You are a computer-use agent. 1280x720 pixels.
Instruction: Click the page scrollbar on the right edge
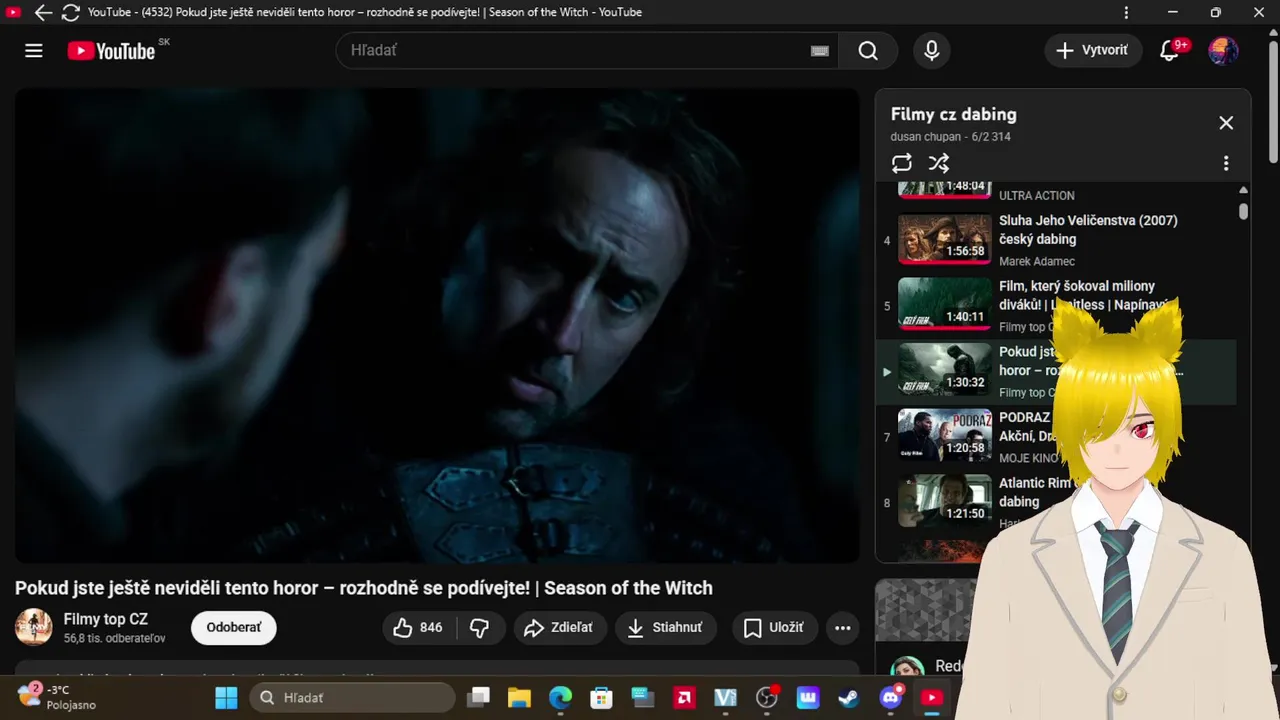click(1273, 100)
